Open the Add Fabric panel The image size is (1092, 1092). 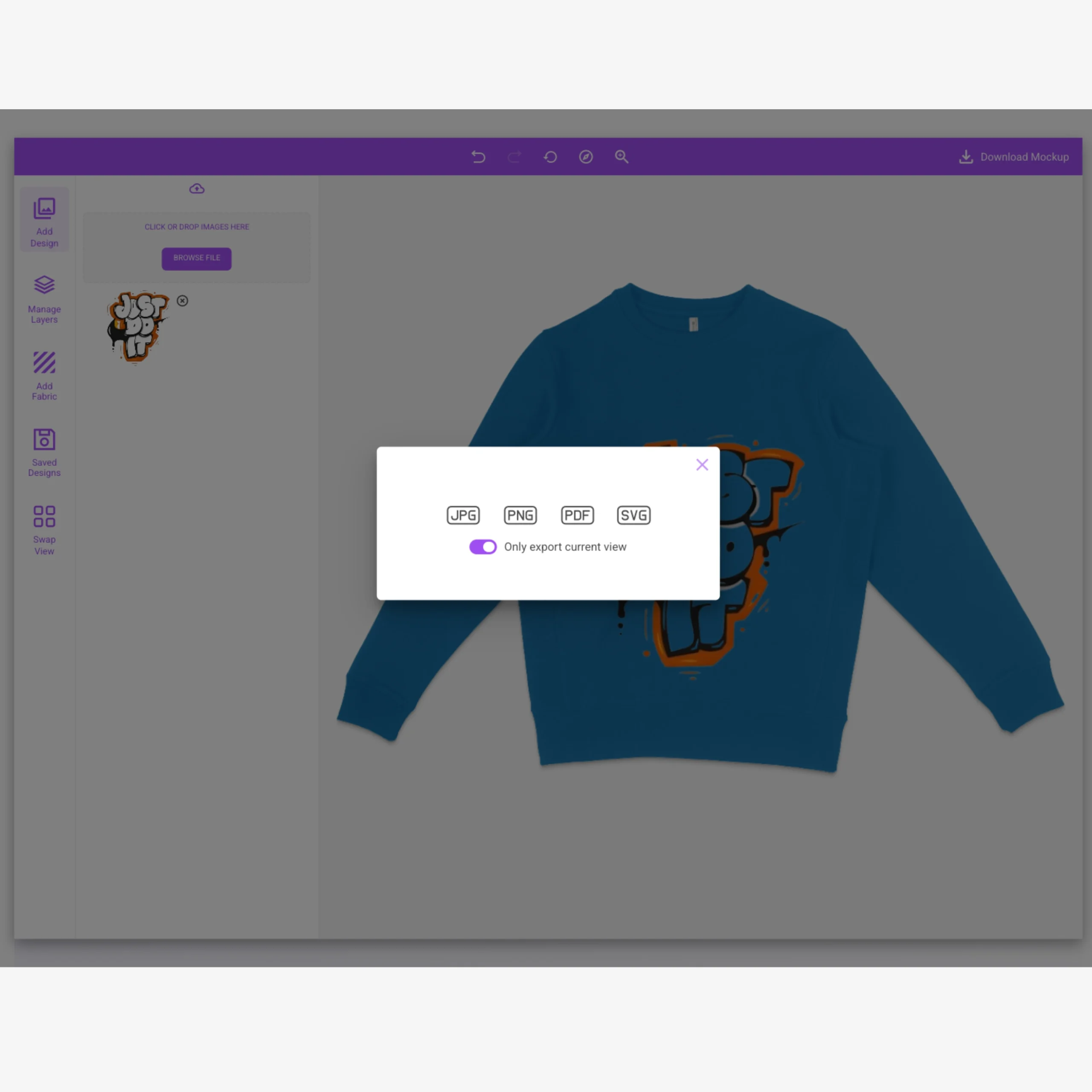pos(44,376)
